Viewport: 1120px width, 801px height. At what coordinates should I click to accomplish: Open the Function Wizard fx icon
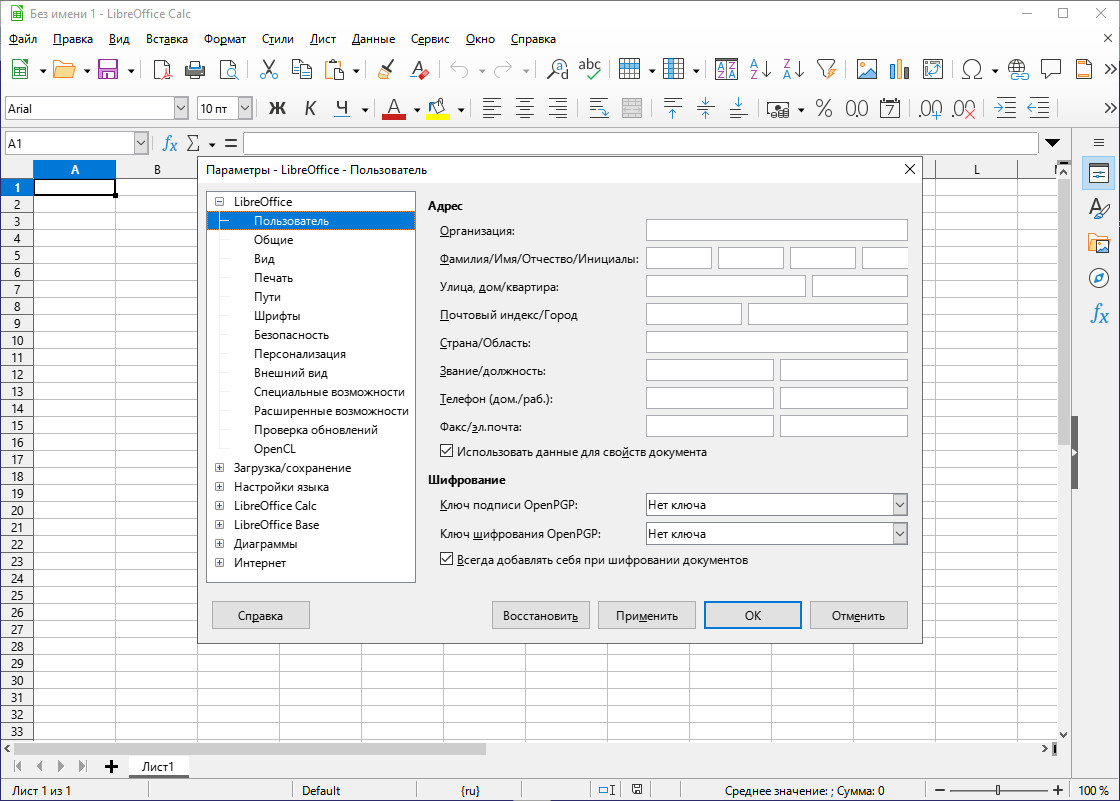(170, 143)
